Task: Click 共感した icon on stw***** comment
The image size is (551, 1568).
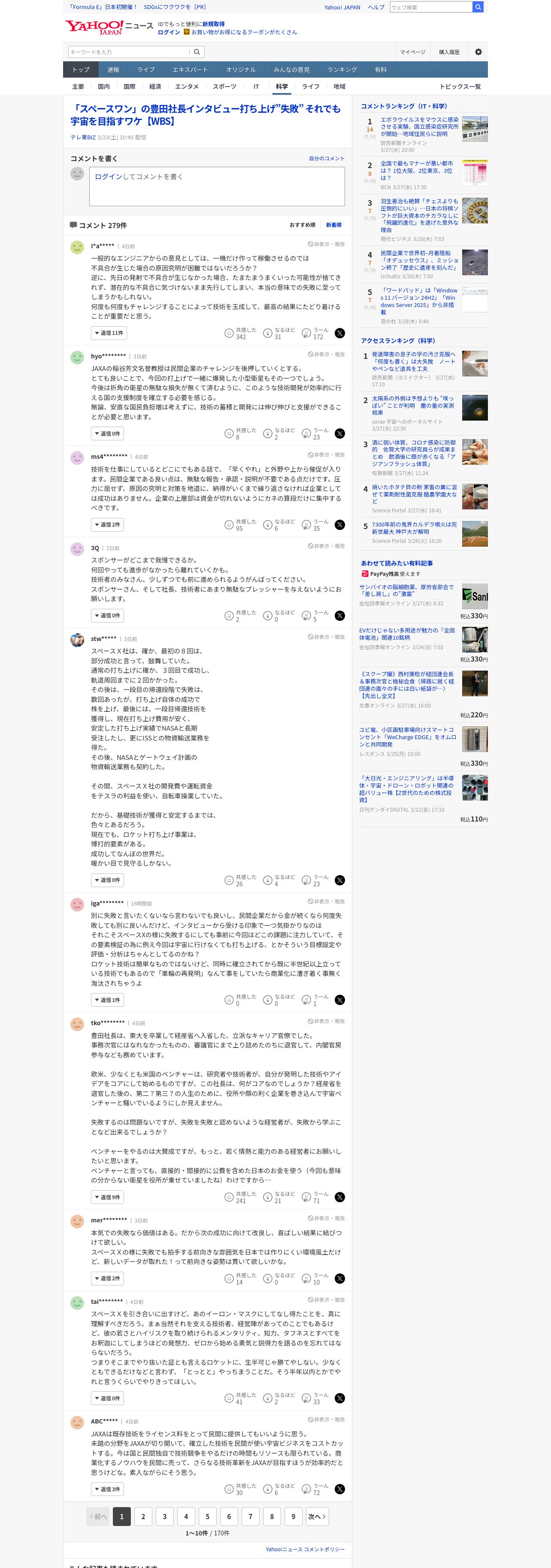Action: point(229,880)
